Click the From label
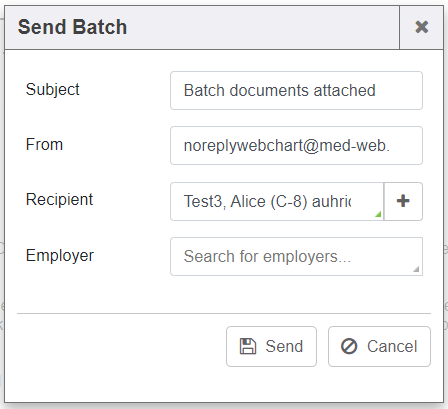Viewport: 448px width, 409px height. click(44, 144)
